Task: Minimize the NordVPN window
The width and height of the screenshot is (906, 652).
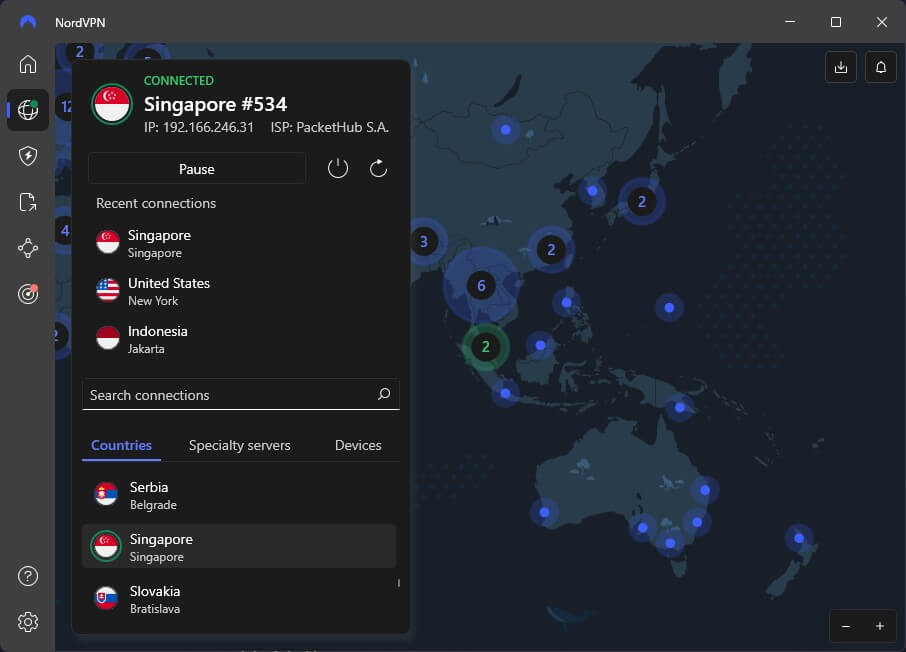Action: [x=790, y=22]
